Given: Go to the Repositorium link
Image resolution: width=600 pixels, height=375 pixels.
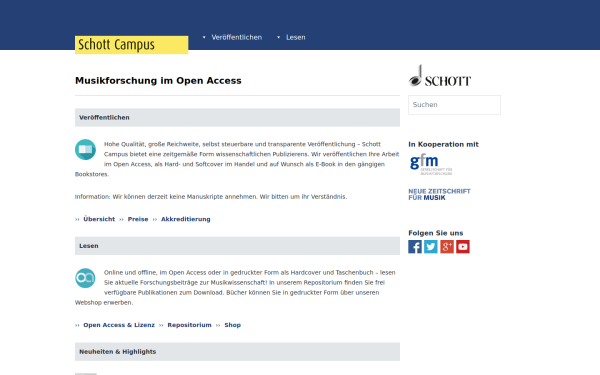Looking at the screenshot, I should point(189,325).
